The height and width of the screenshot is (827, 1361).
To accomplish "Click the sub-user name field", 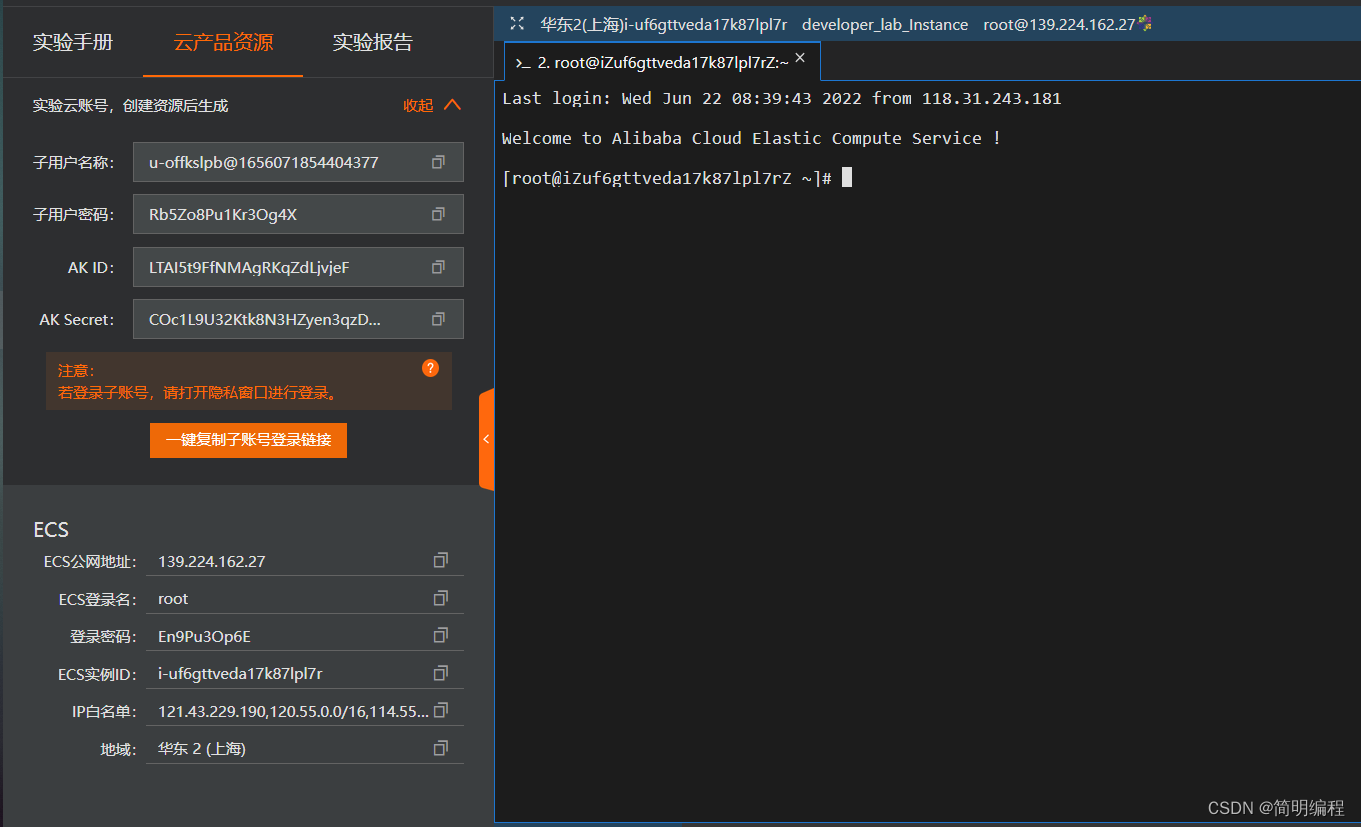I will click(x=298, y=162).
